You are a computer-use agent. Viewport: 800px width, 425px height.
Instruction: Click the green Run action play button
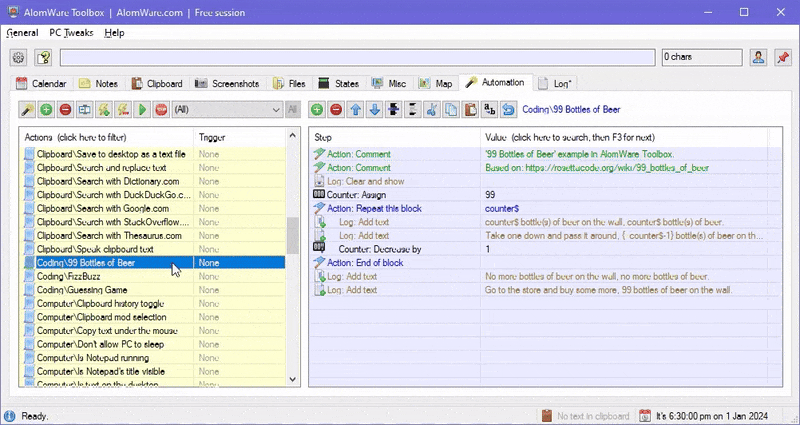[x=143, y=109]
